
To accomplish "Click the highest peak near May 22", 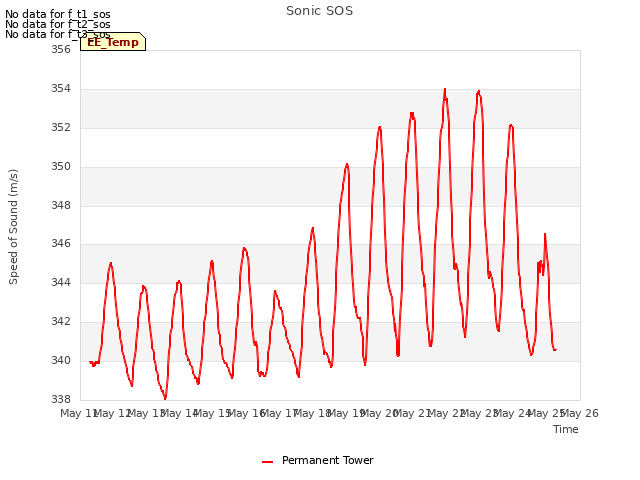I will coord(445,89).
